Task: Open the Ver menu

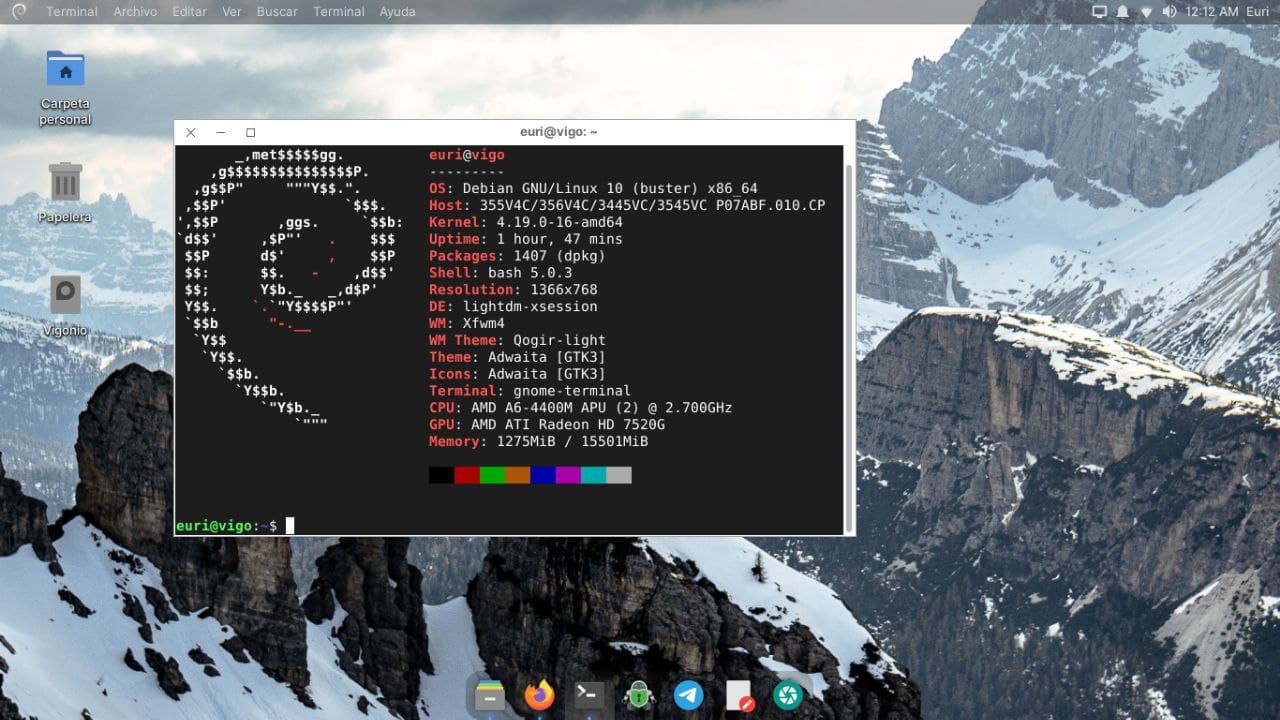Action: point(232,12)
